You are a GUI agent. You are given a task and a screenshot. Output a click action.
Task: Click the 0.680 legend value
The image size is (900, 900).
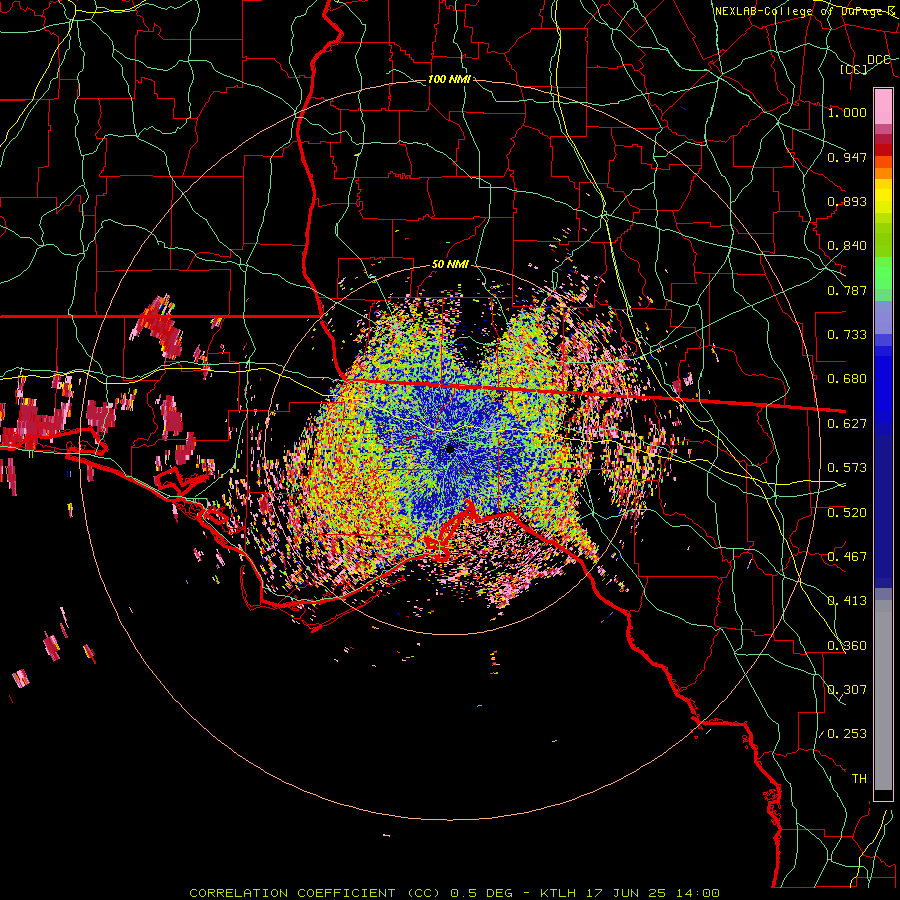pos(847,379)
